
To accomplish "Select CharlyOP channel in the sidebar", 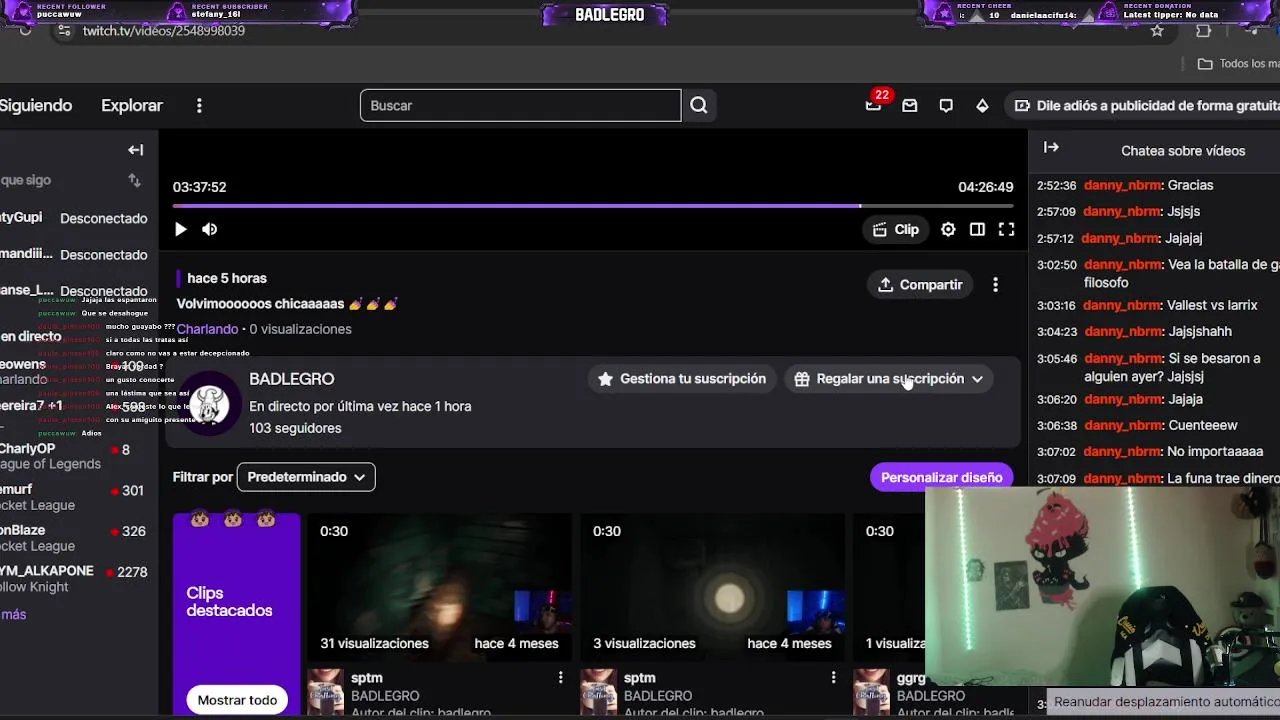I will click(77, 457).
